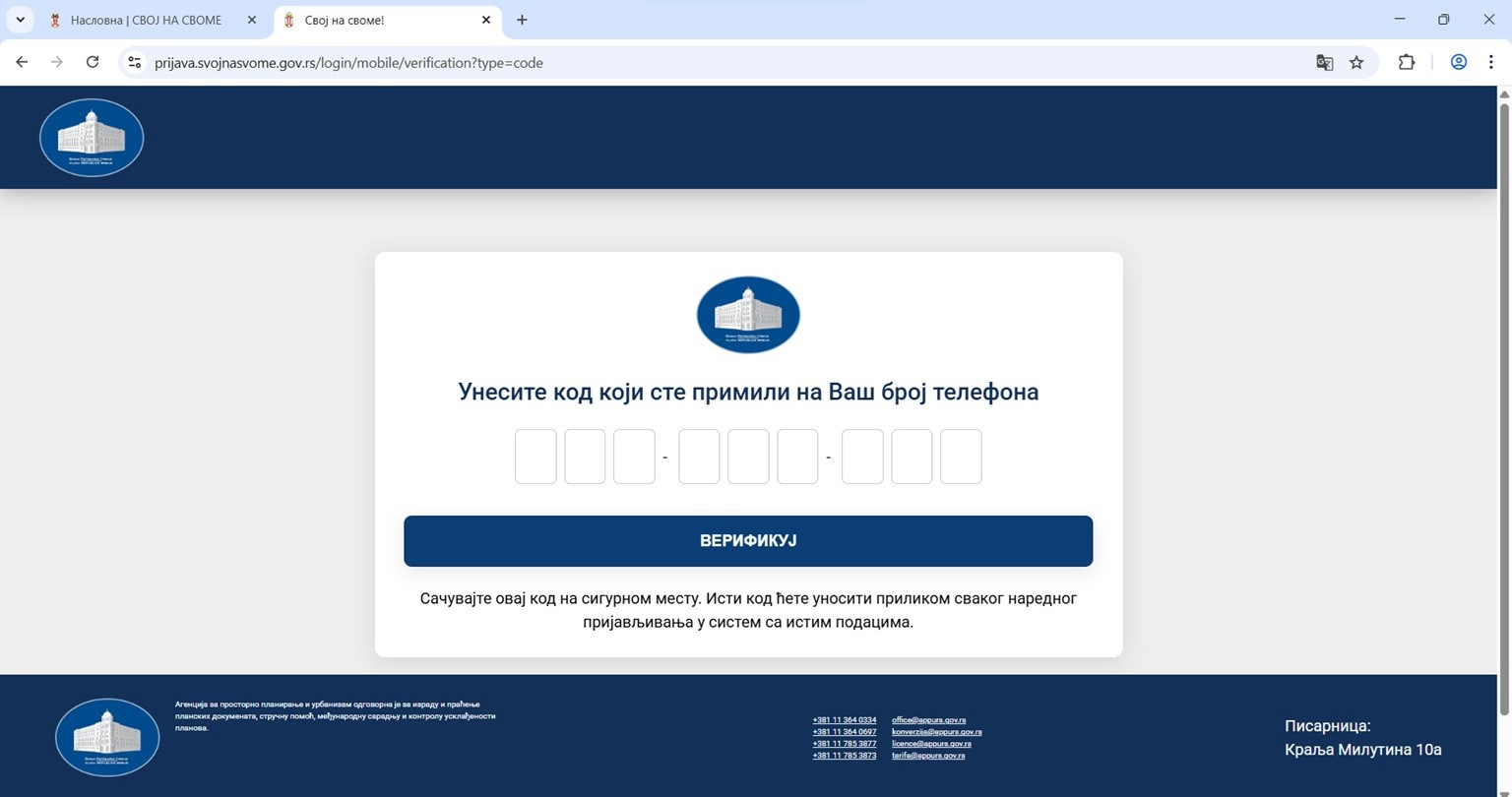Focus the second code digit box
This screenshot has width=1512, height=797.
585,457
